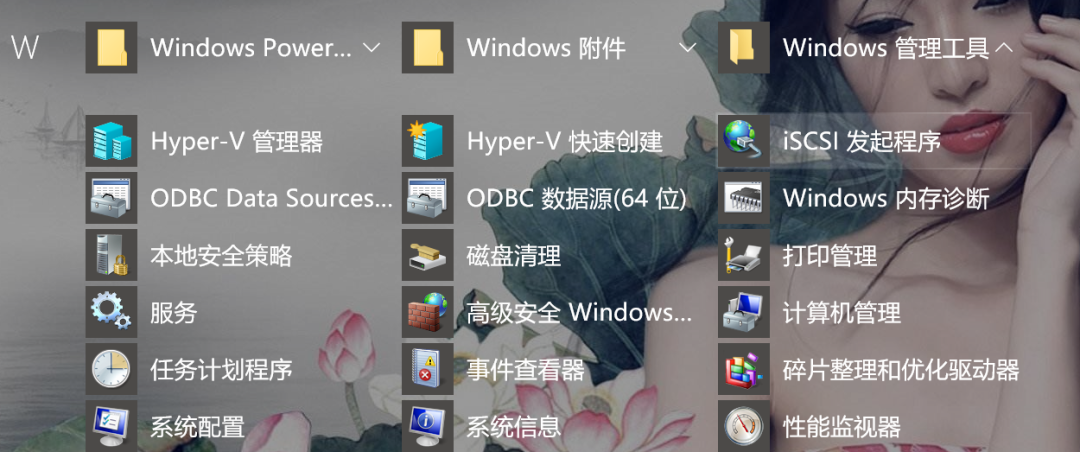Open the 任务计划程序 clock icon

[x=112, y=370]
